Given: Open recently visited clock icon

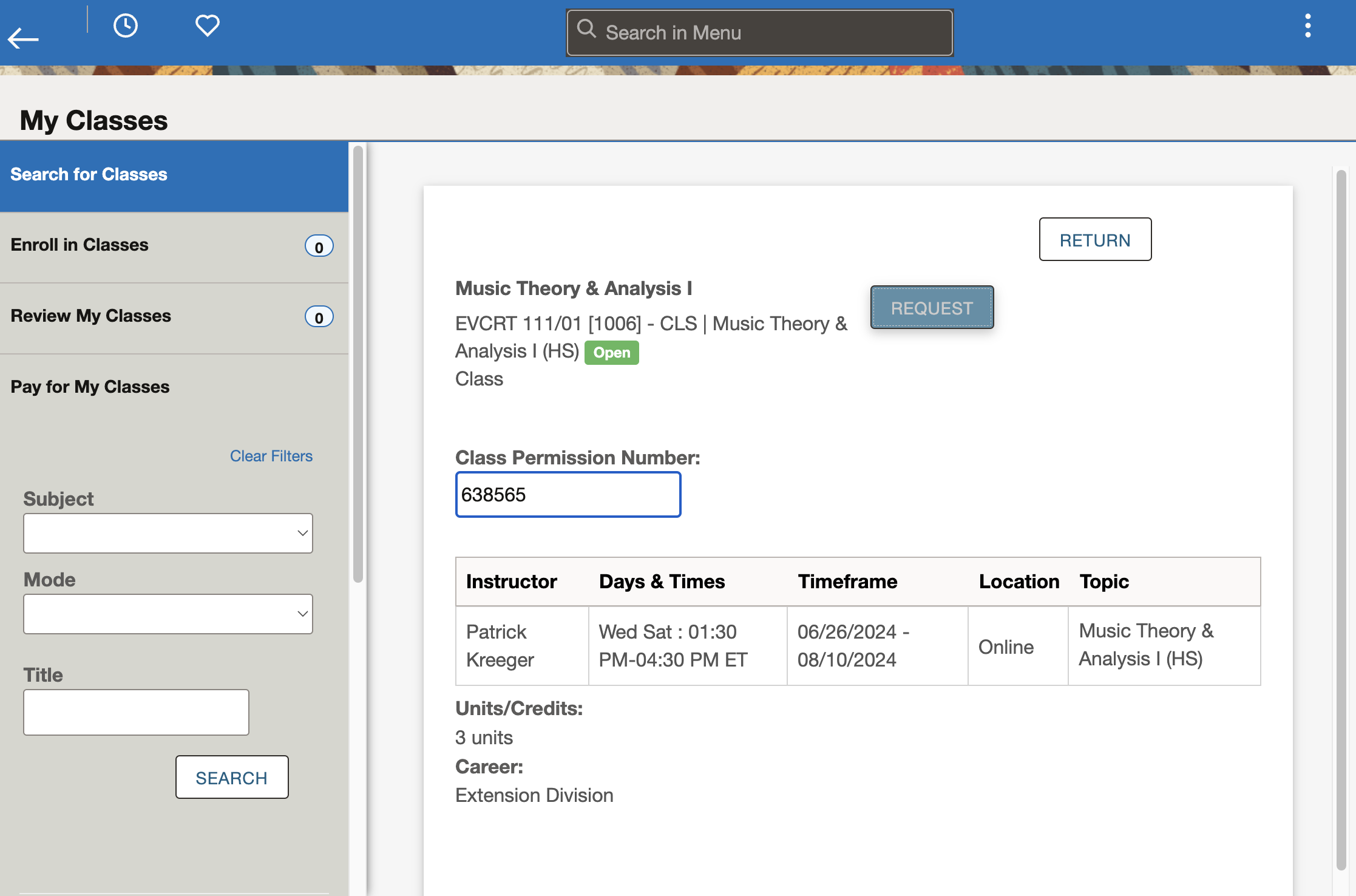Looking at the screenshot, I should click(126, 26).
